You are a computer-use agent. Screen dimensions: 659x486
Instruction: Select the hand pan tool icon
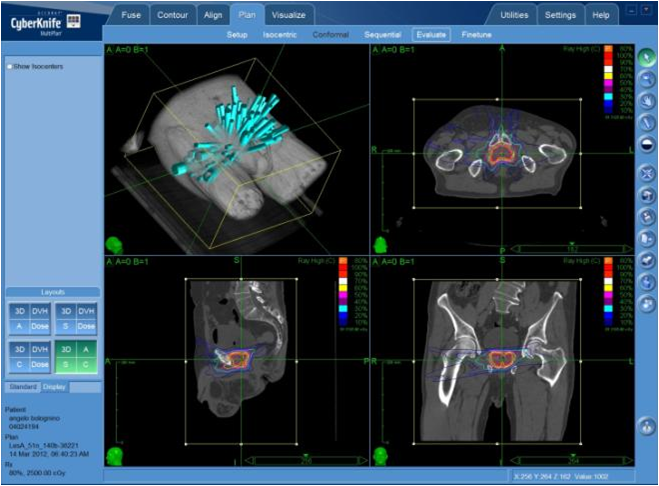647,101
